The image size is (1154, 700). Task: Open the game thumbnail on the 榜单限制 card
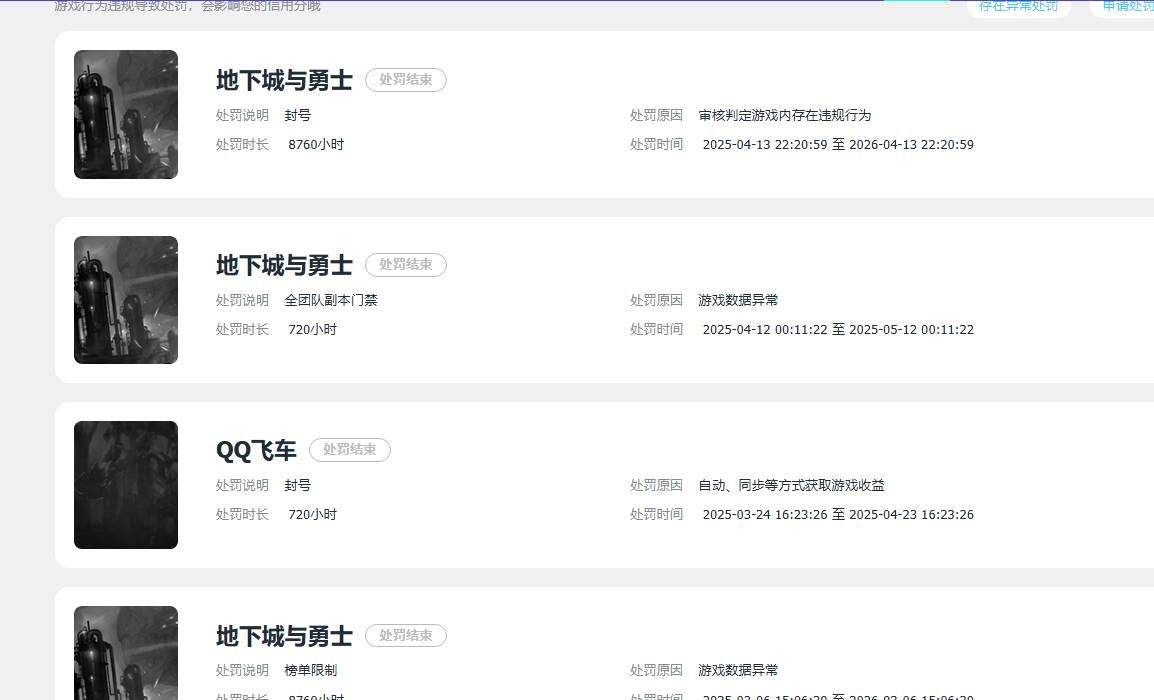(126, 653)
